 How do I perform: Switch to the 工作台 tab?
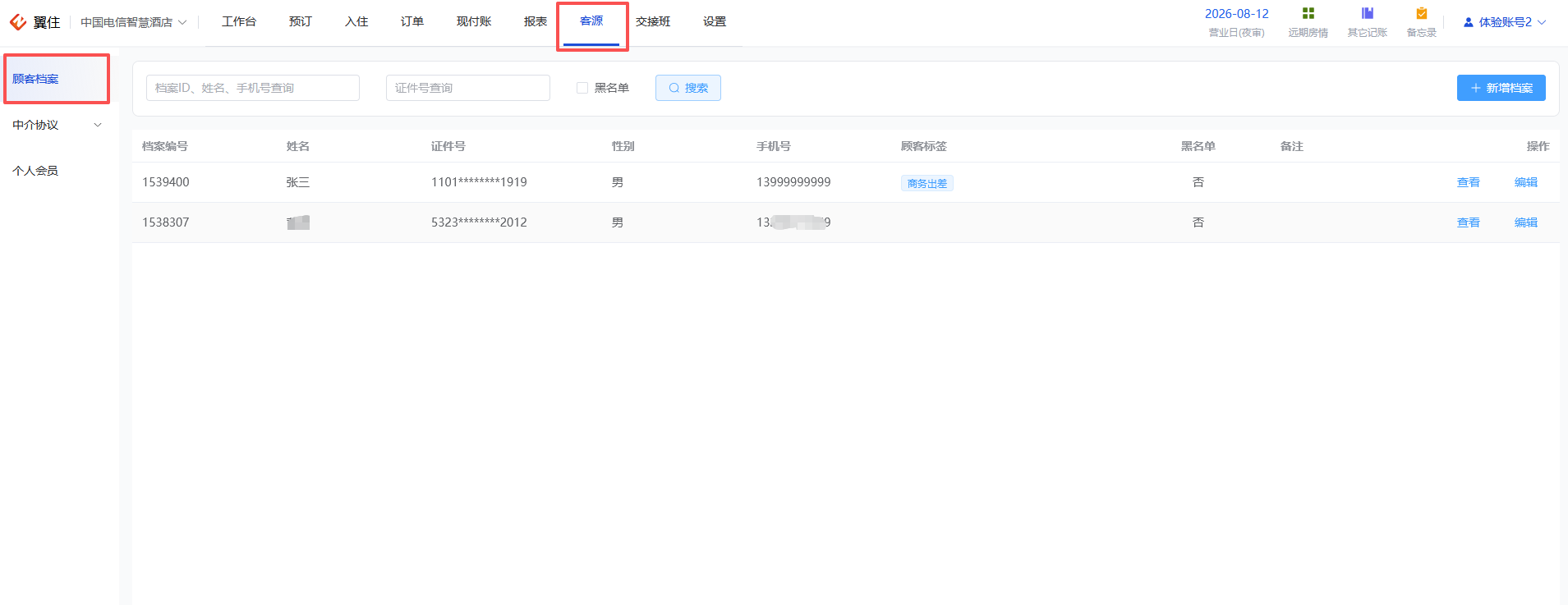(239, 21)
